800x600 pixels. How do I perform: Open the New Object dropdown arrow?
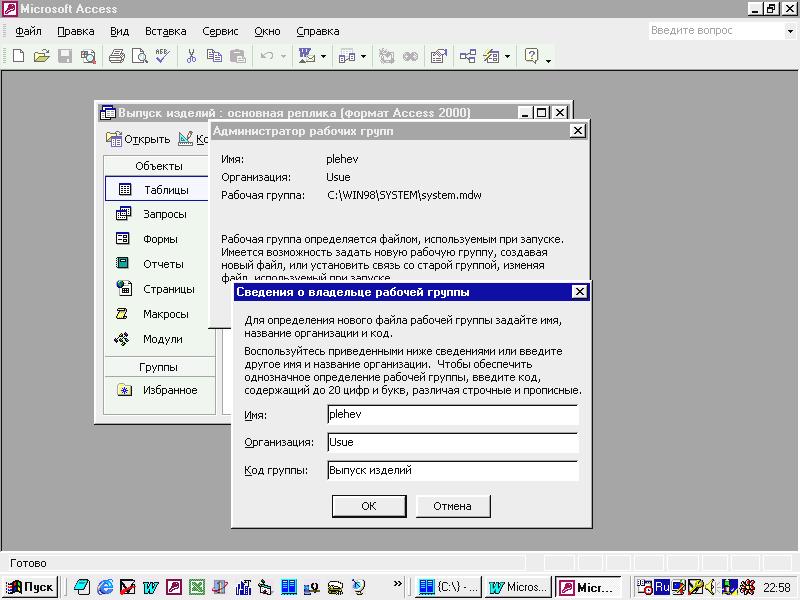(507, 56)
